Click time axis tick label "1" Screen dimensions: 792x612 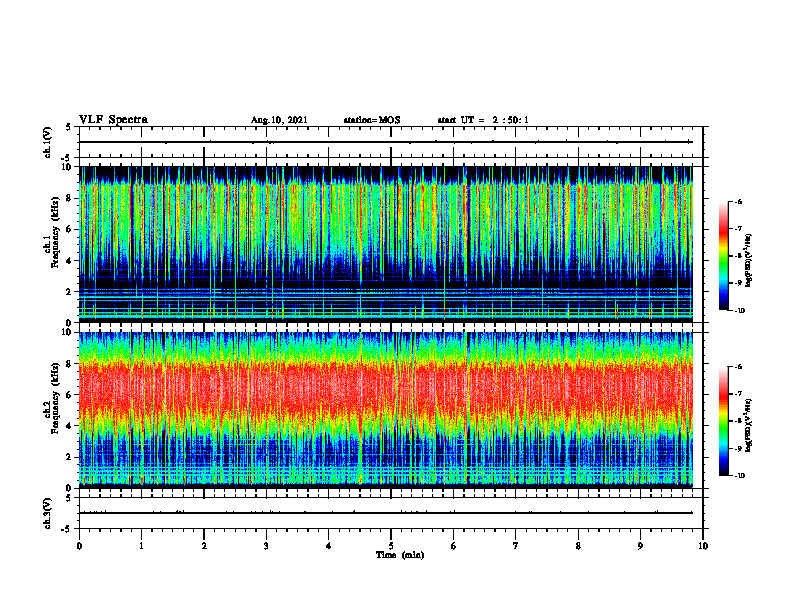141,546
